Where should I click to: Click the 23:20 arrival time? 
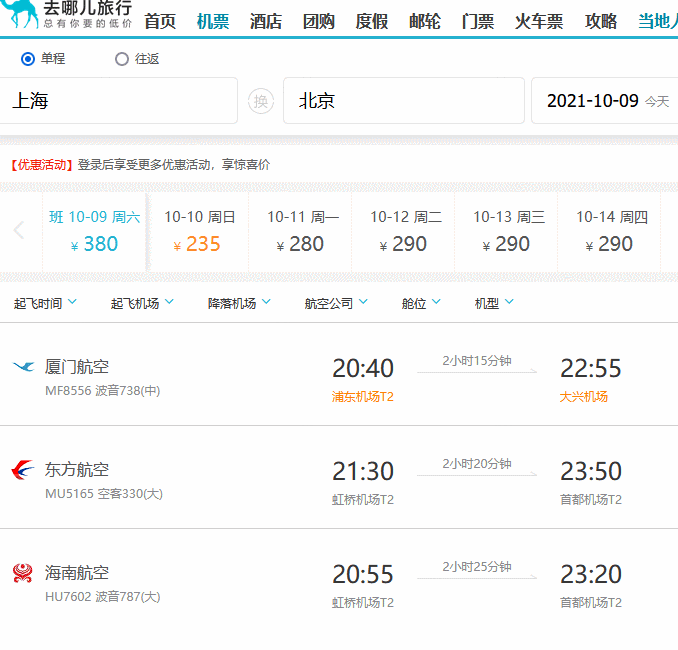coord(591,574)
